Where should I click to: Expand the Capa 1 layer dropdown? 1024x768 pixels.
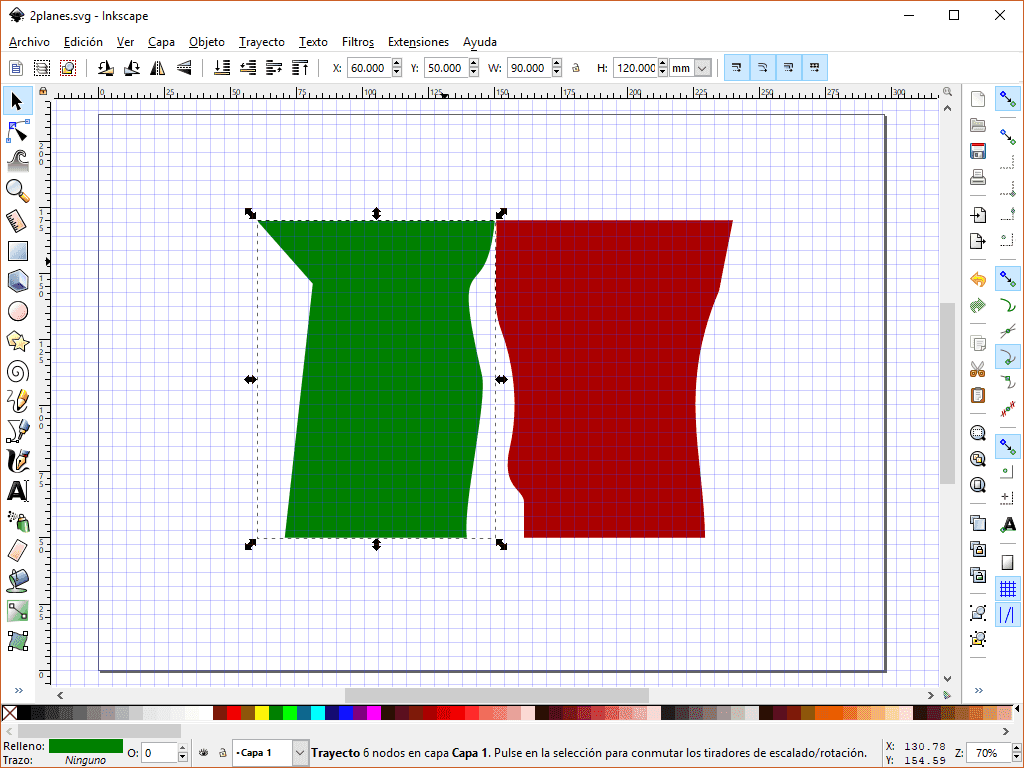[300, 752]
